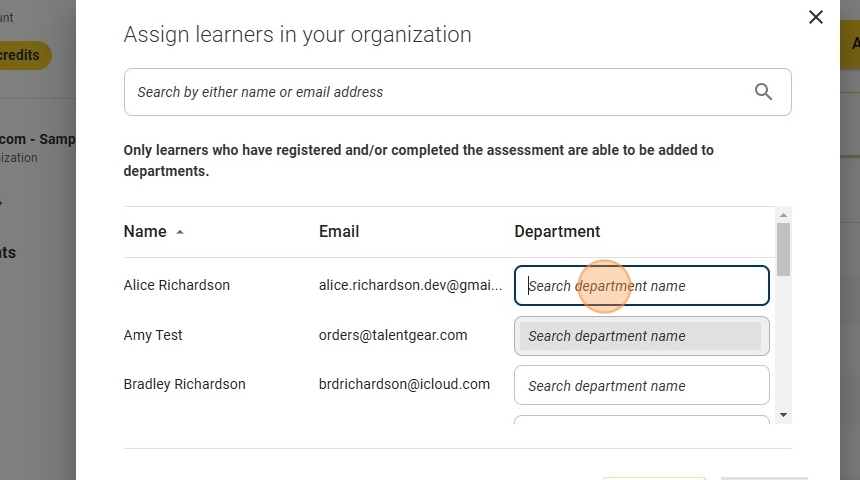Select the Bradley Richardson name cell

(x=184, y=385)
